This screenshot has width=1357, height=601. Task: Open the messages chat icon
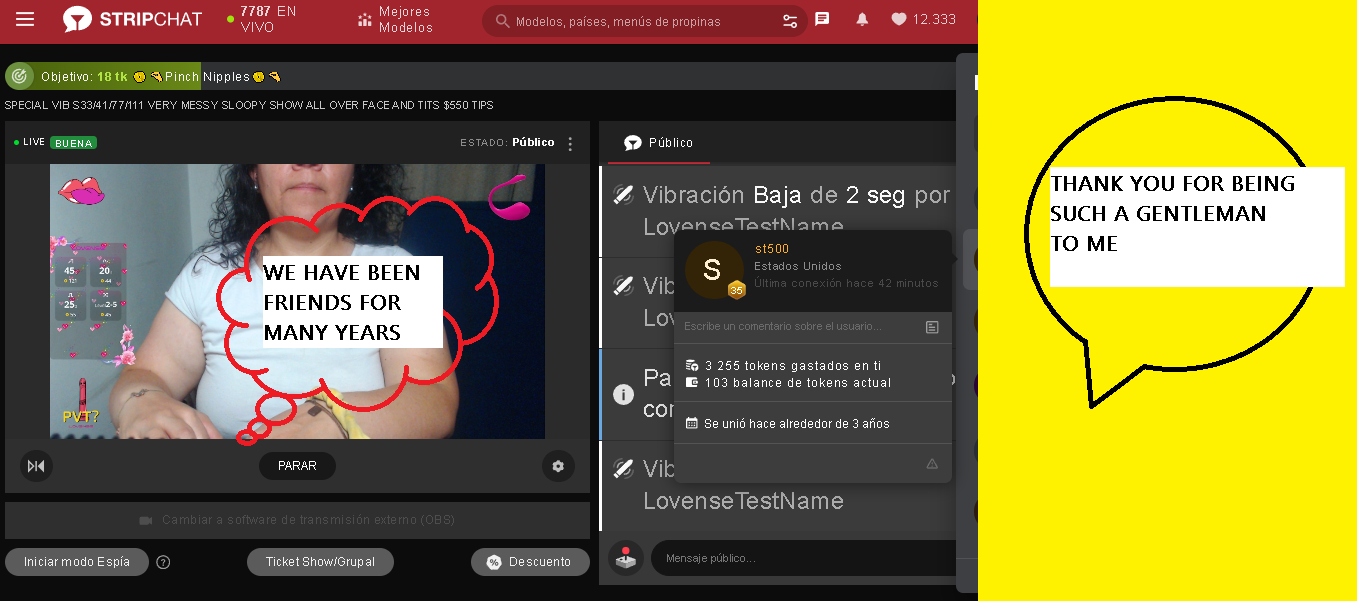(822, 19)
